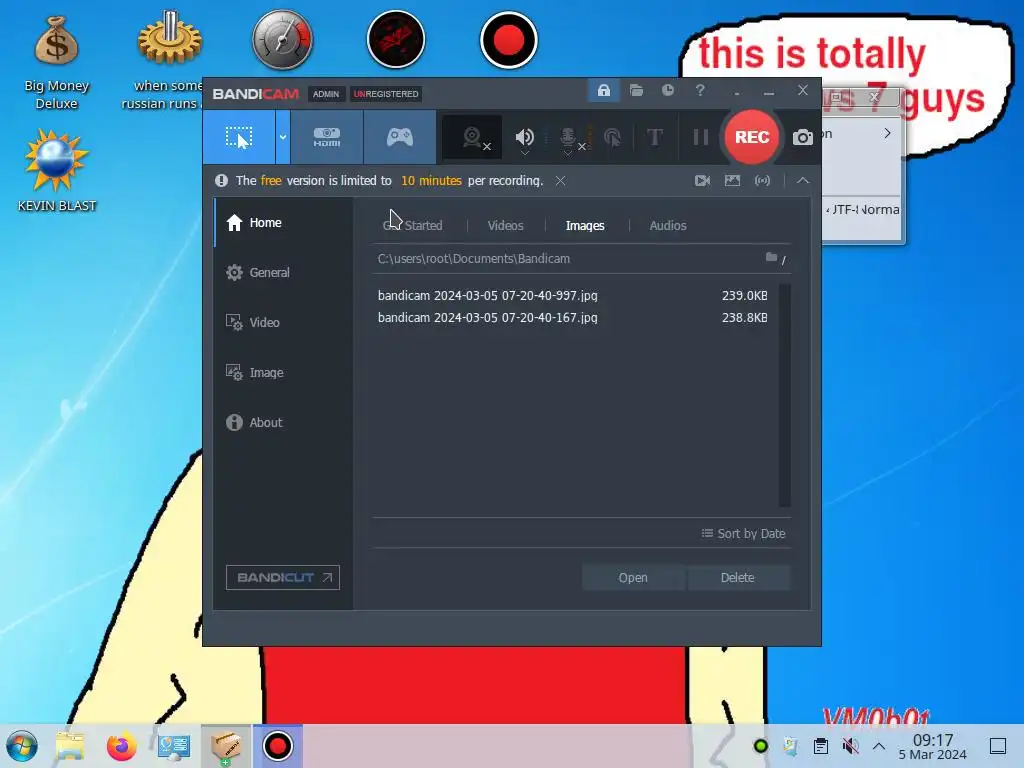This screenshot has height=768, width=1024.
Task: Click the folder icon next to the output path
Action: pyautogui.click(x=771, y=257)
